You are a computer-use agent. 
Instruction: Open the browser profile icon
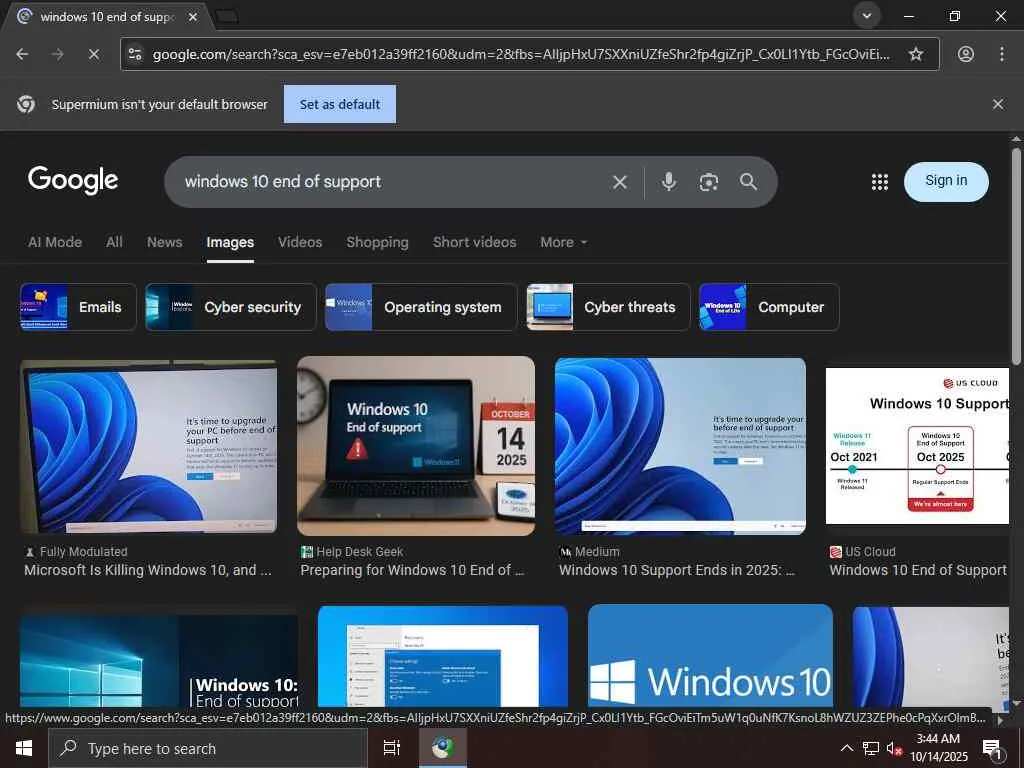(965, 54)
